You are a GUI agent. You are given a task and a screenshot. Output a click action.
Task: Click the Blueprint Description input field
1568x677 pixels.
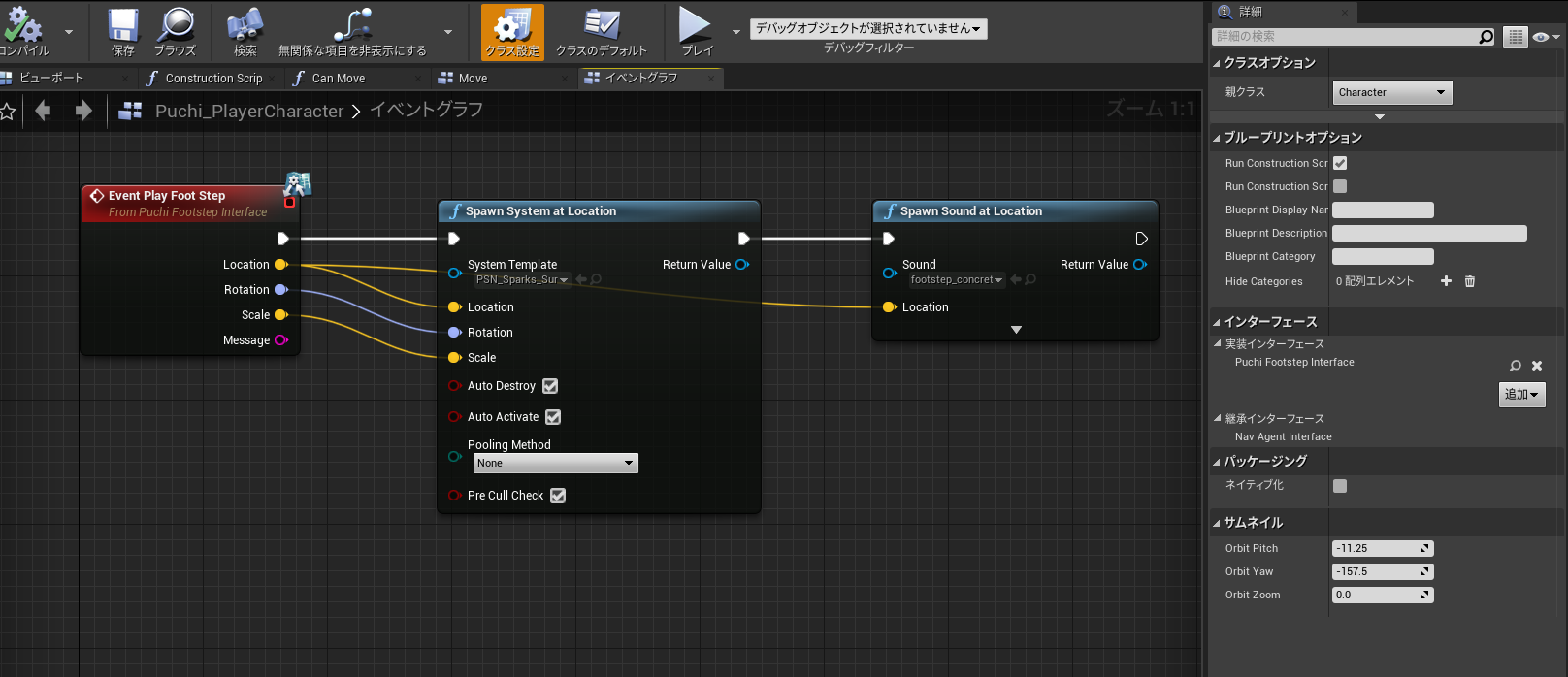pyautogui.click(x=1429, y=233)
